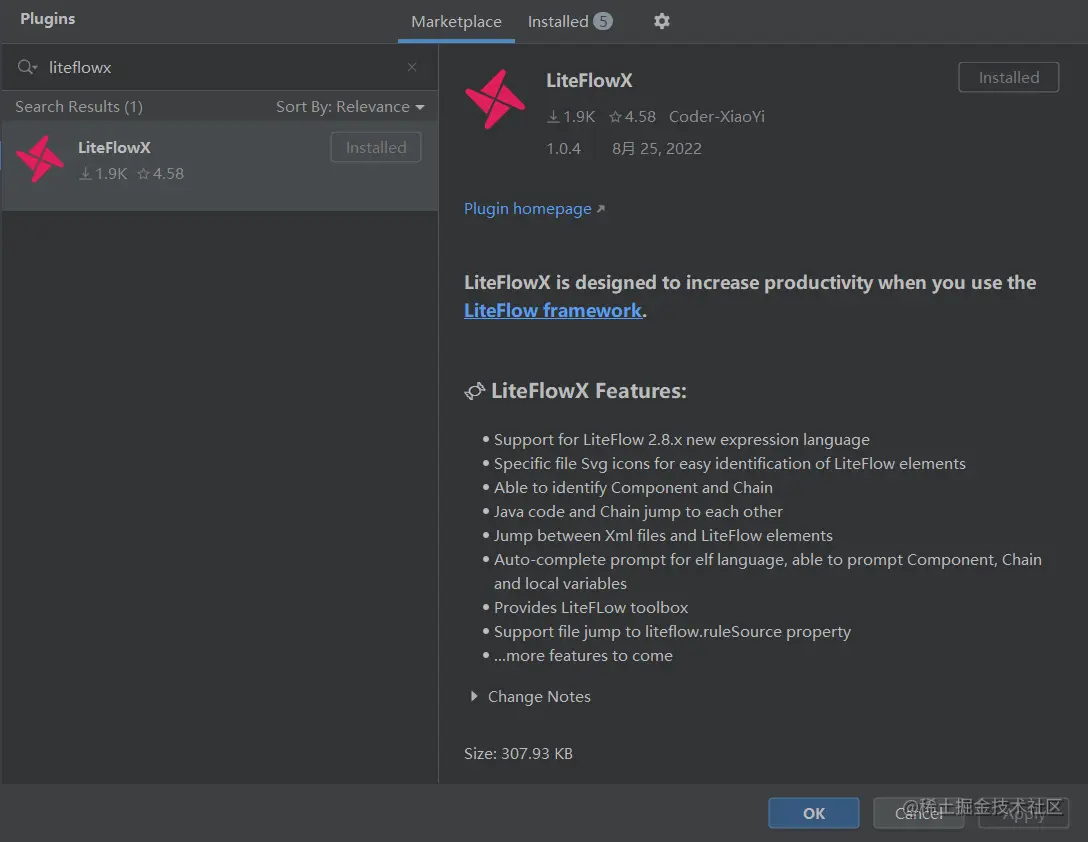Open the LiteFlow framework hyperlink
The image size is (1088, 842).
coord(552,310)
